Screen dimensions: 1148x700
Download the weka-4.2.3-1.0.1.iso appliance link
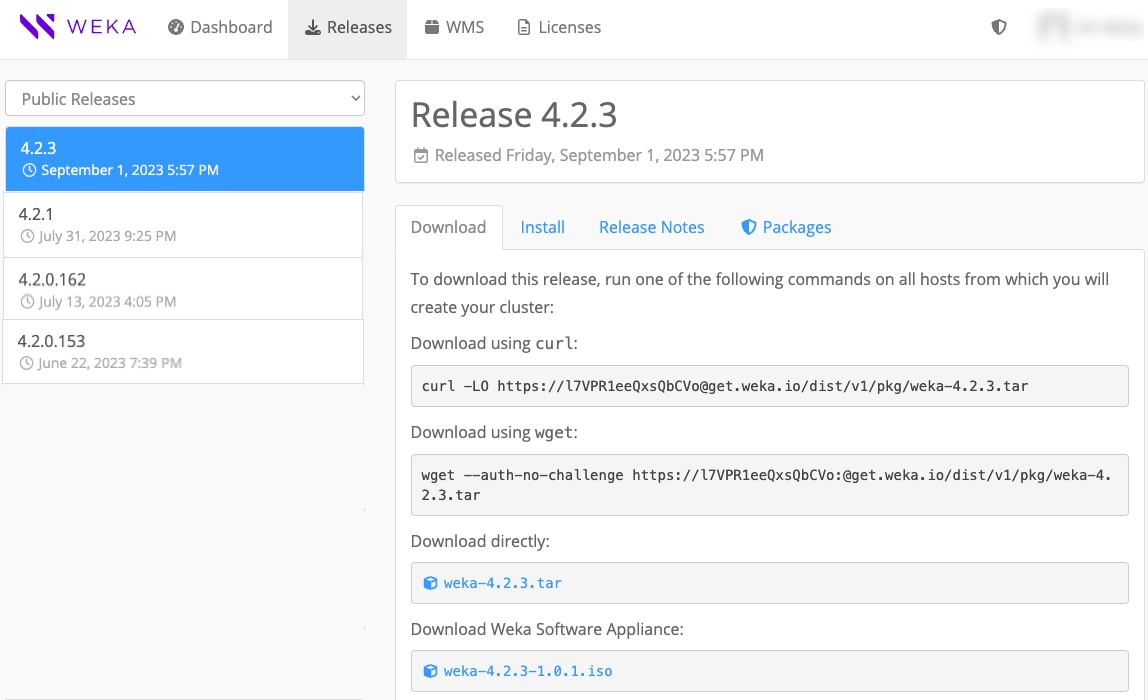point(527,671)
